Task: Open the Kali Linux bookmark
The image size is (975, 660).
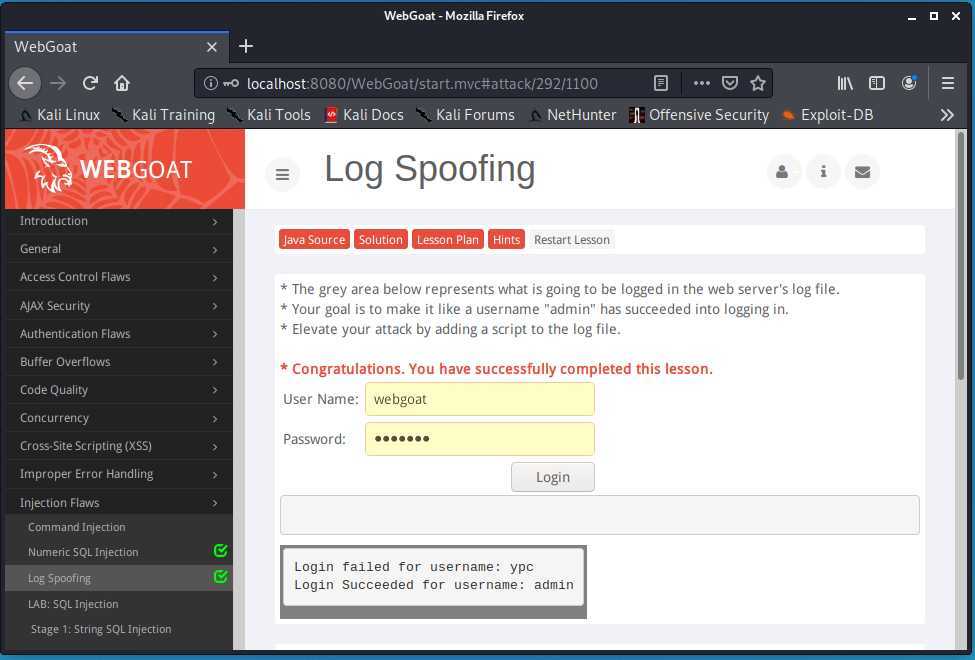Action: (60, 115)
